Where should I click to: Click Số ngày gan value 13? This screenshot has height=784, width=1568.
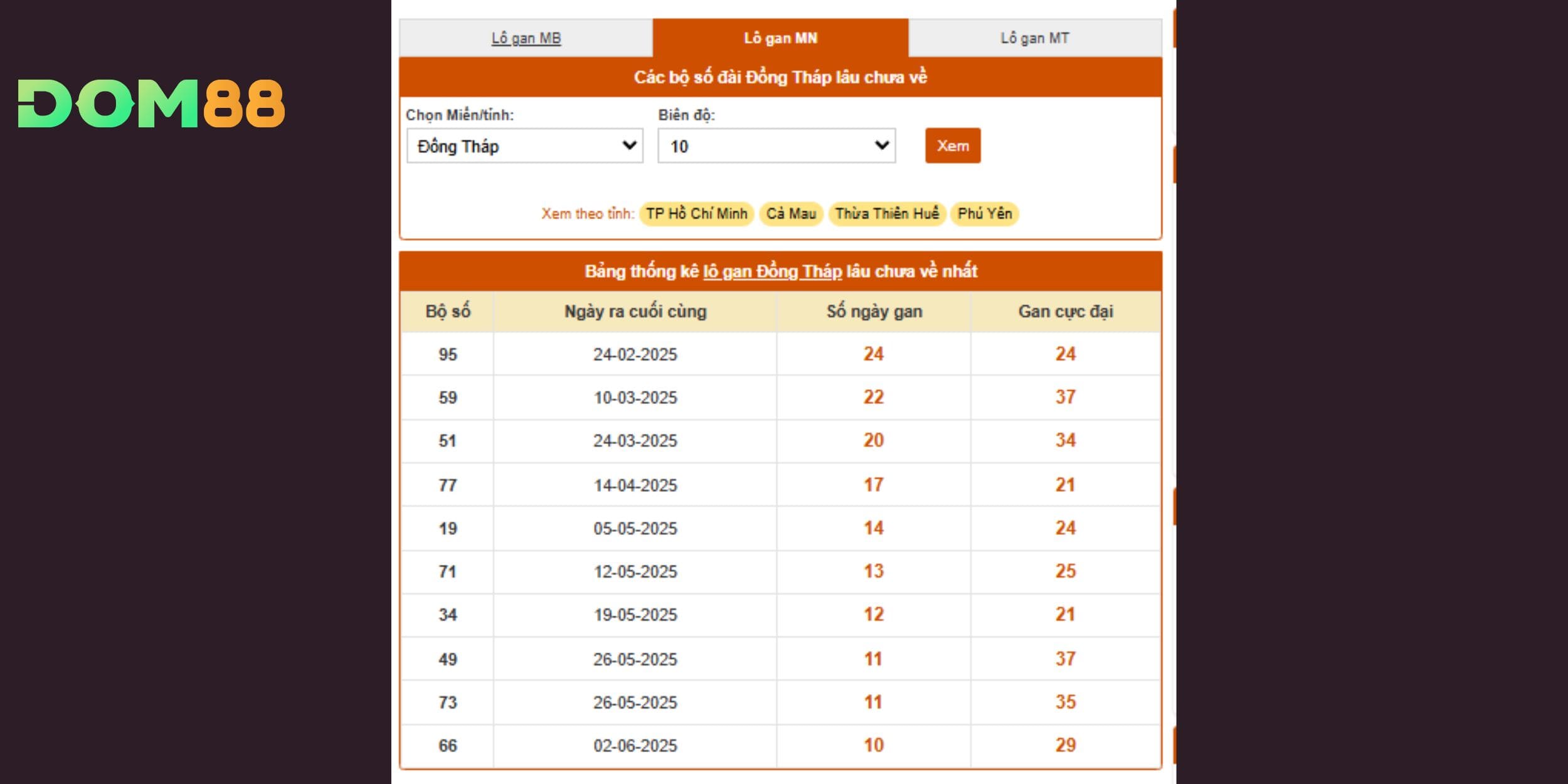click(874, 571)
